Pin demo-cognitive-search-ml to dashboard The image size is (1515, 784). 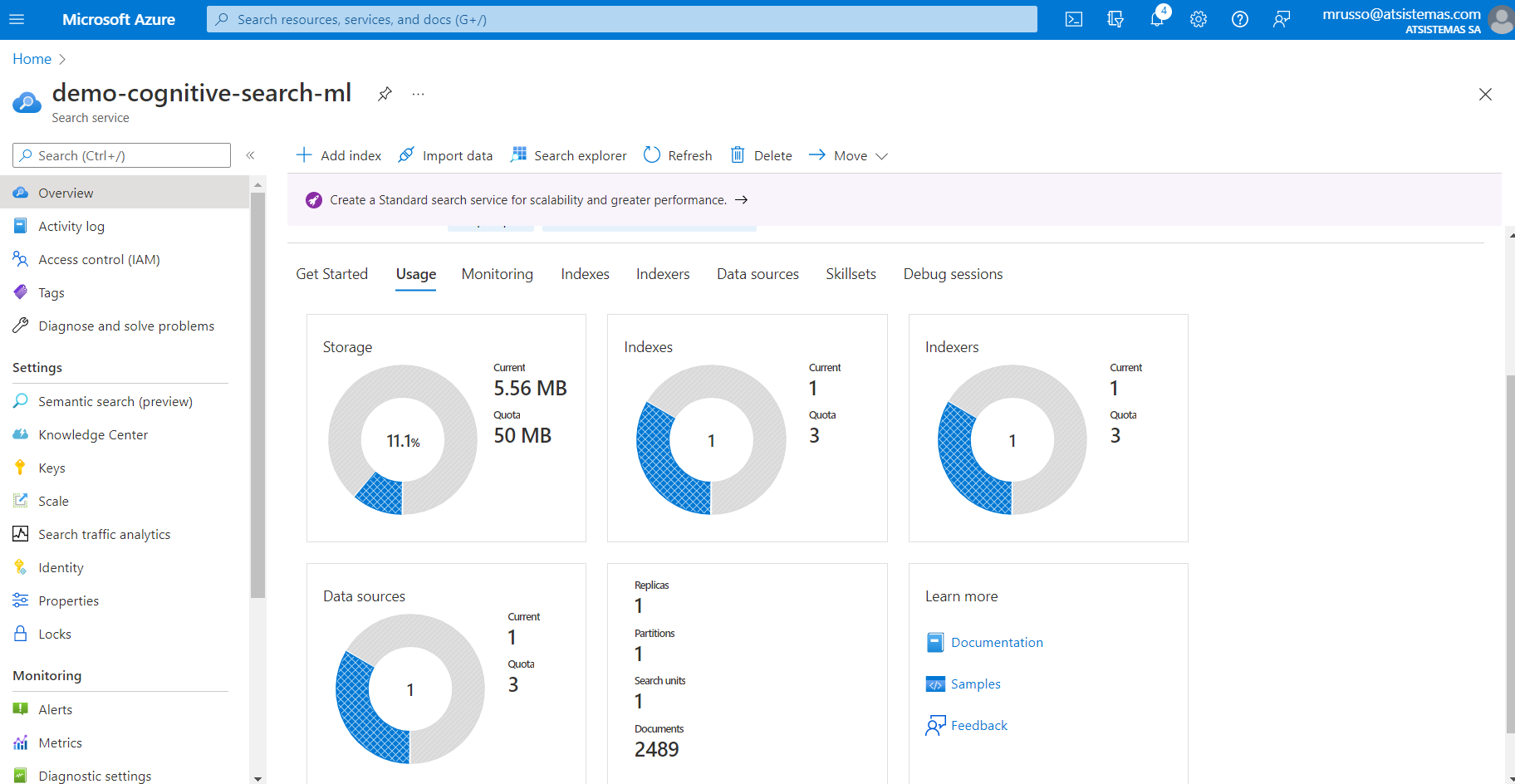(385, 94)
